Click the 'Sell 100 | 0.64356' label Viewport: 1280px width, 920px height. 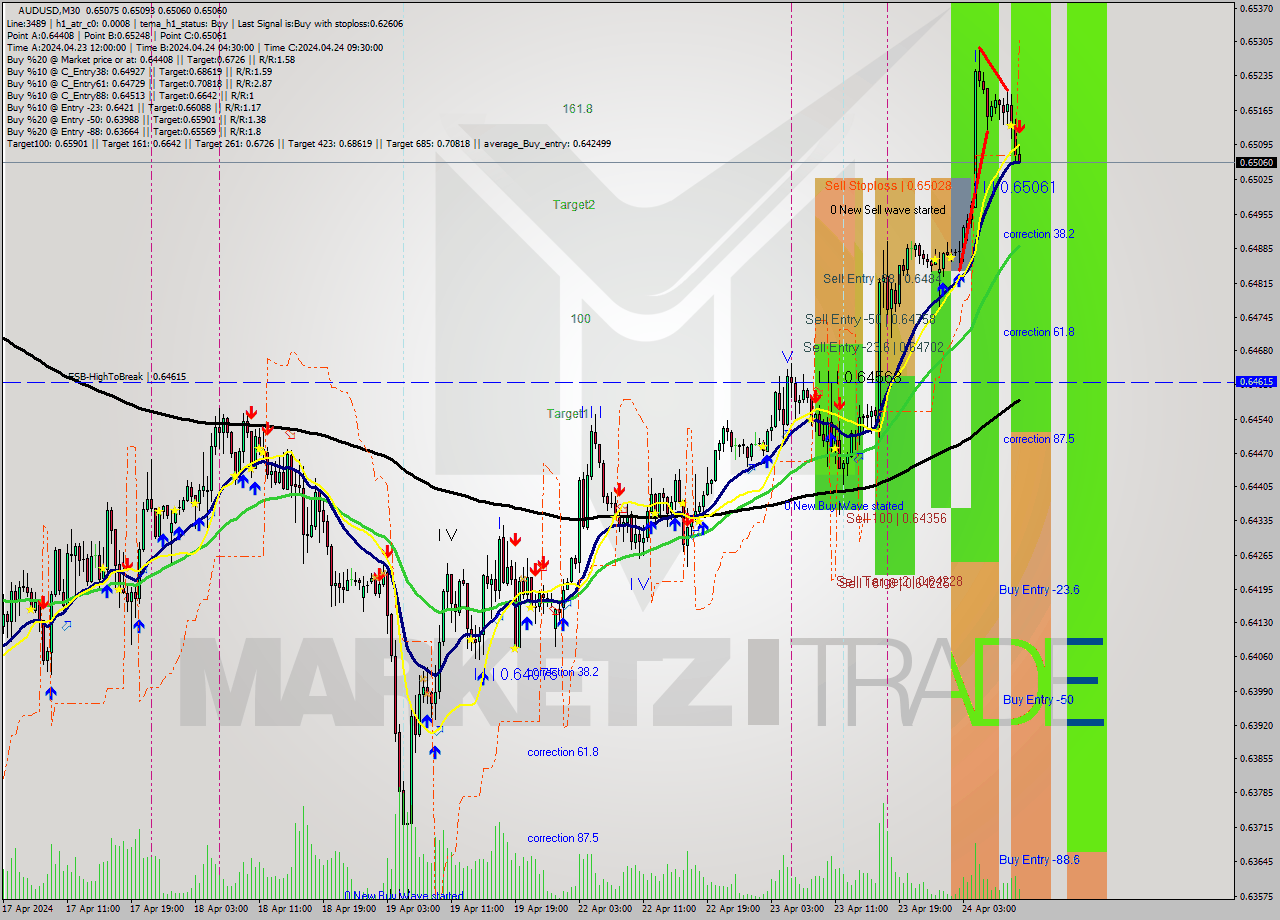pos(896,518)
